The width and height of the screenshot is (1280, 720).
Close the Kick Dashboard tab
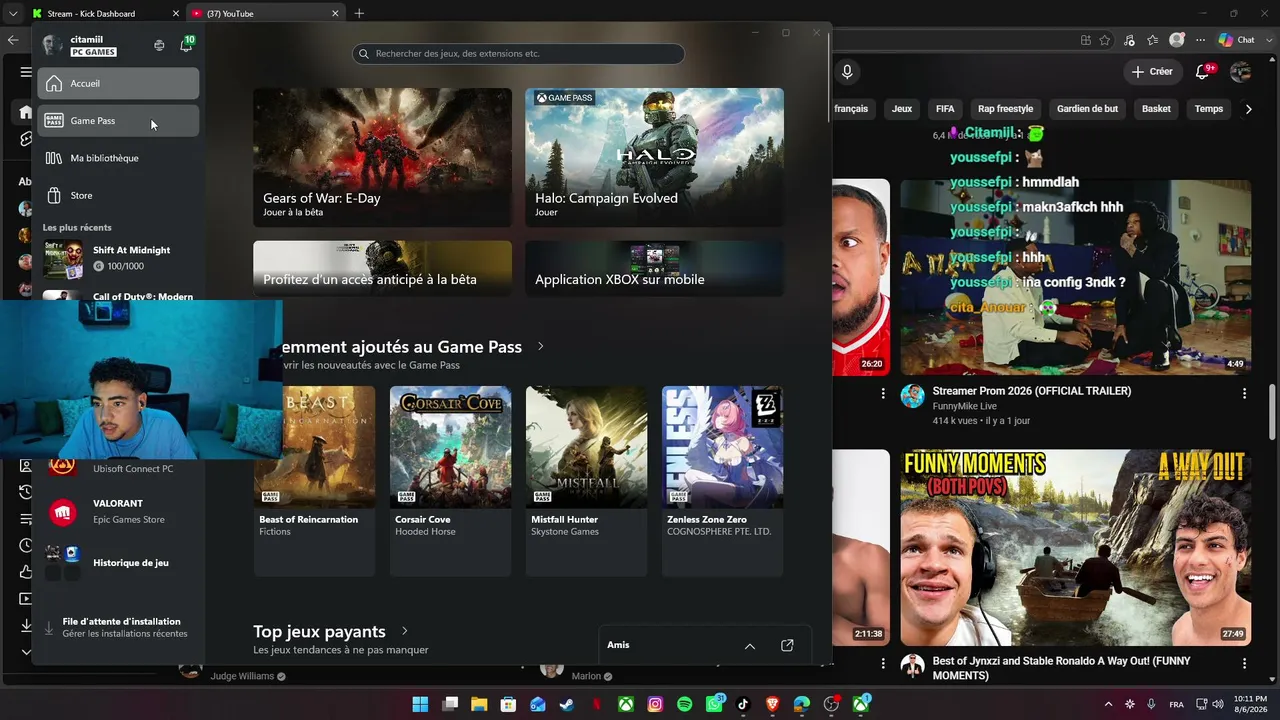point(176,14)
